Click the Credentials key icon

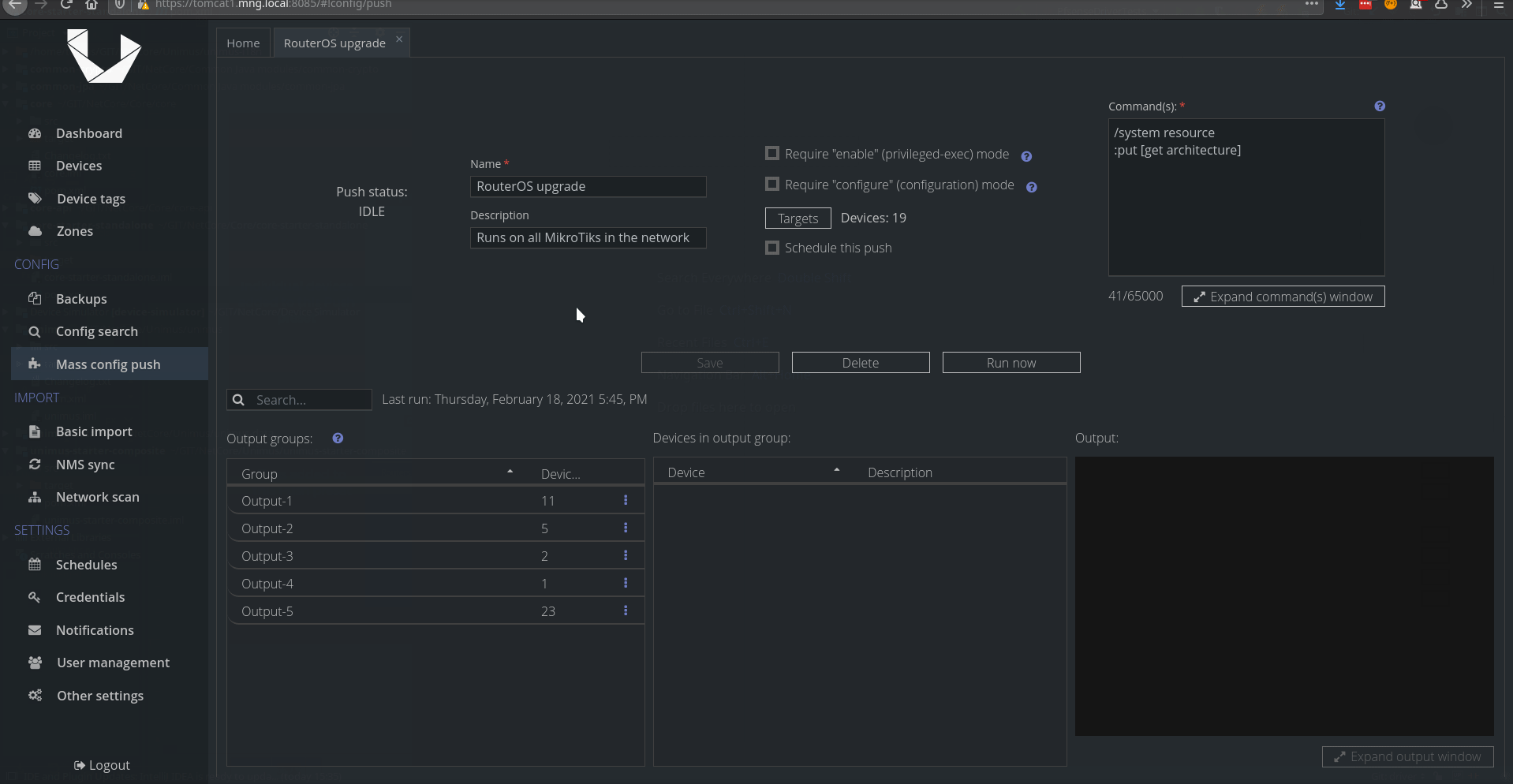tap(35, 597)
